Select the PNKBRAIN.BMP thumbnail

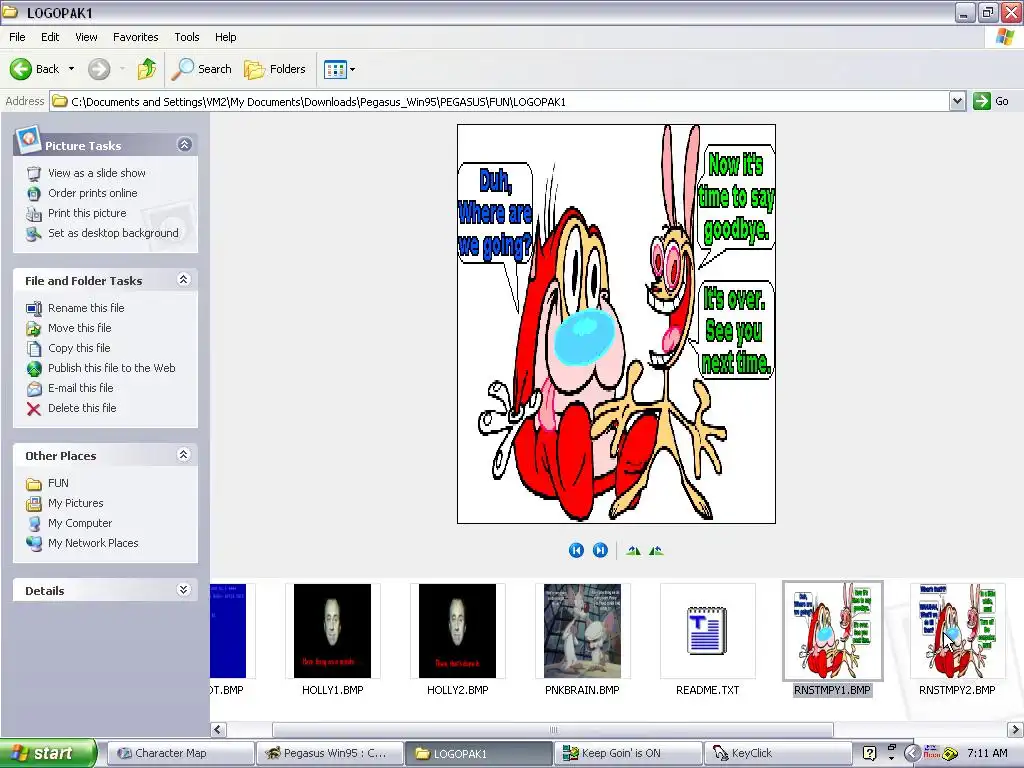582,631
